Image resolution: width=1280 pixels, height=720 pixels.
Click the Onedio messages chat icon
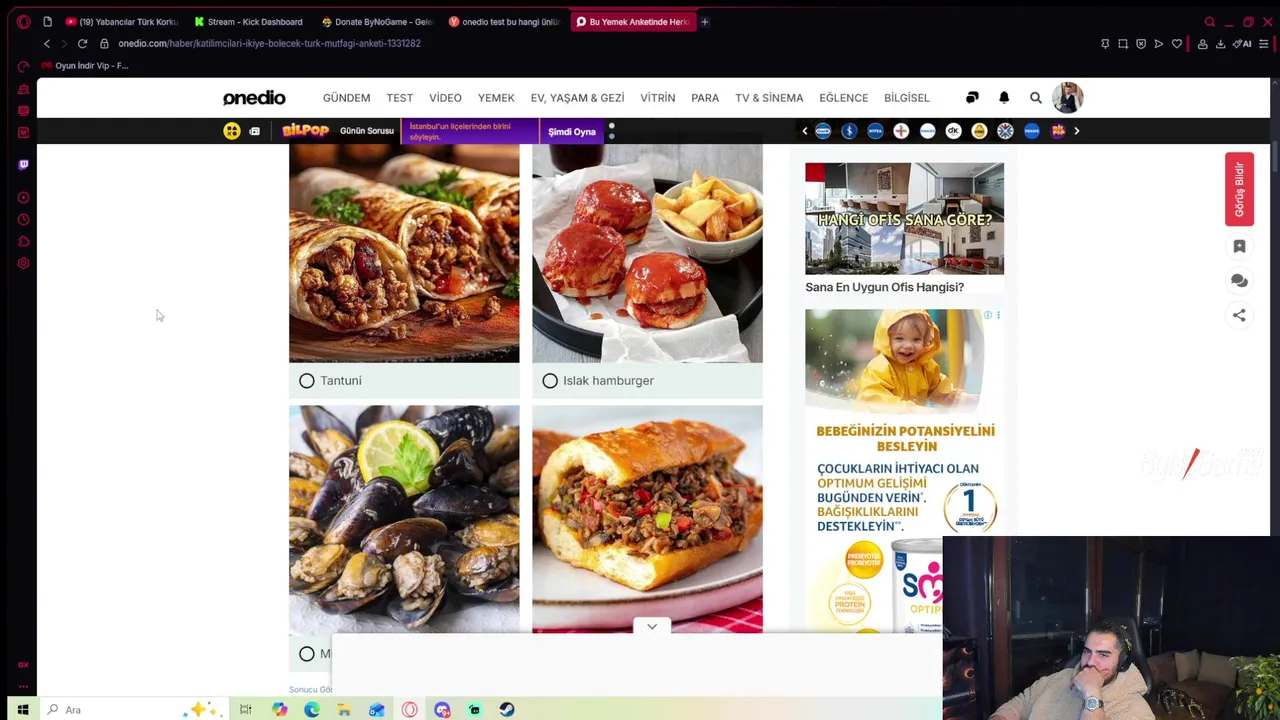pos(972,98)
